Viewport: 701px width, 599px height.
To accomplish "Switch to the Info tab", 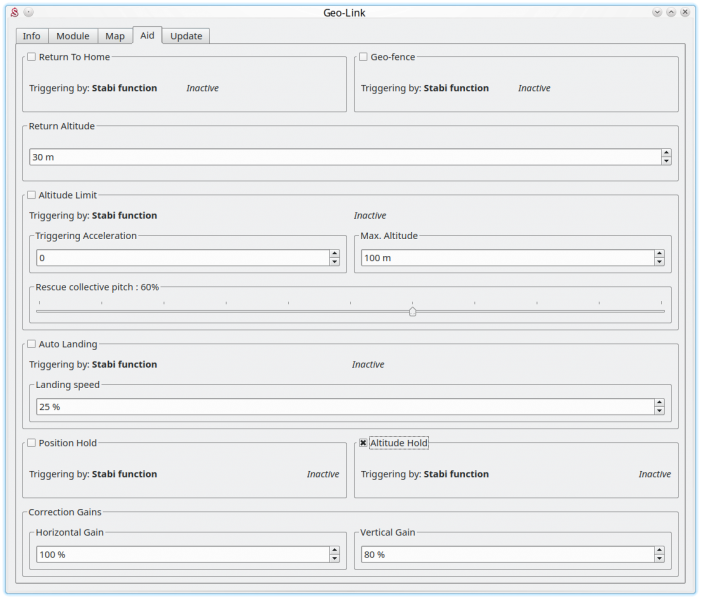I will [x=31, y=36].
